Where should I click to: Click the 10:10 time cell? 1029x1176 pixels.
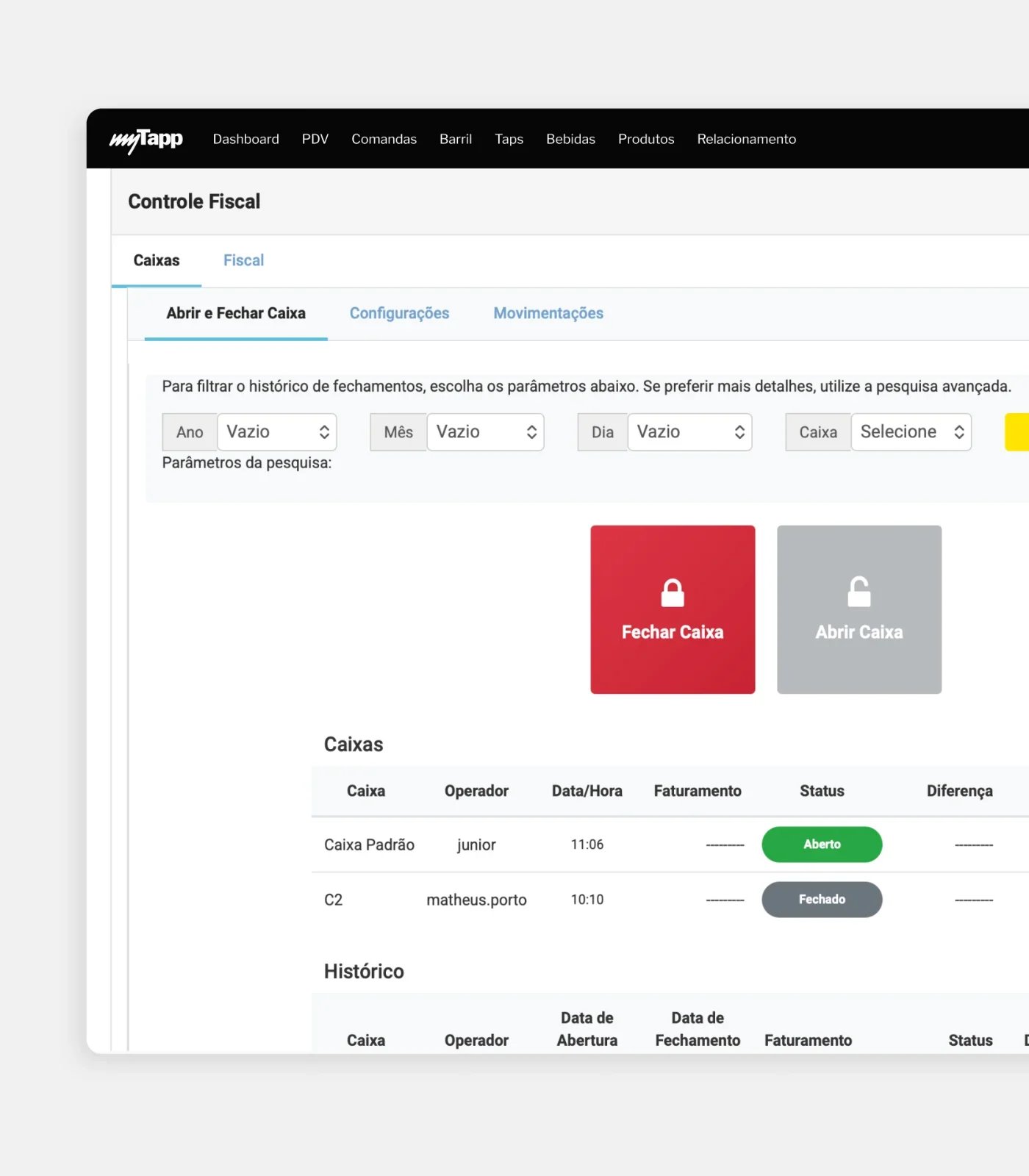587,900
